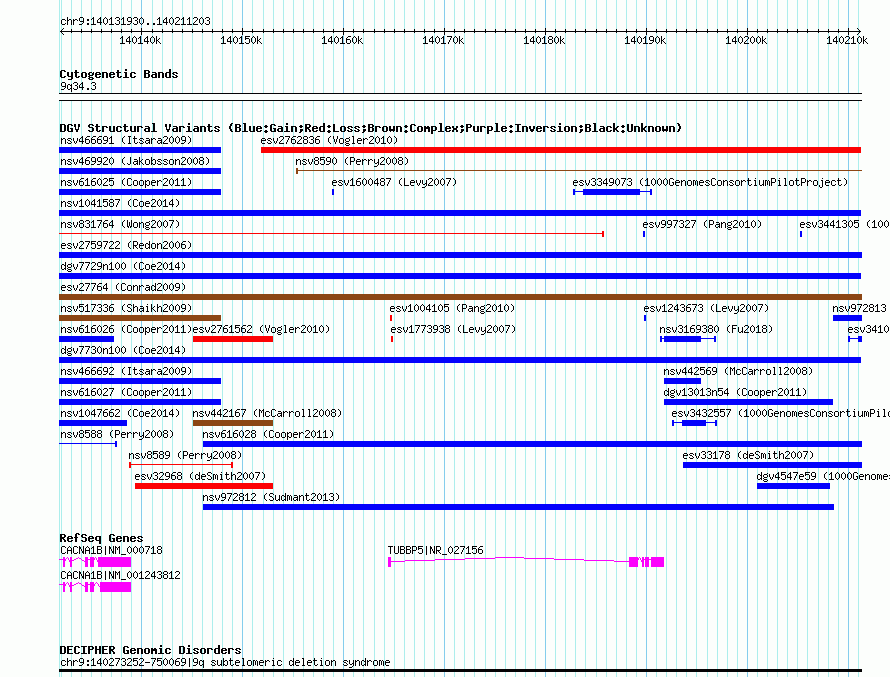Click the chr9:140131930..140211203 coordinate label

pos(135,21)
